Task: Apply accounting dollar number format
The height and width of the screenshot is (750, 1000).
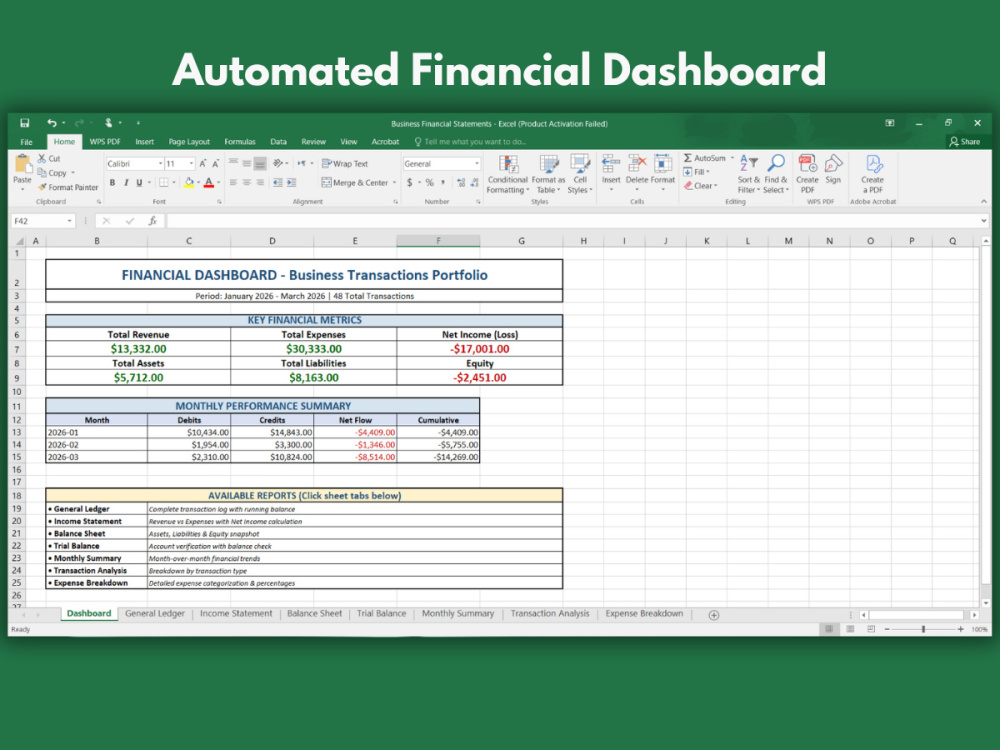Action: [409, 183]
